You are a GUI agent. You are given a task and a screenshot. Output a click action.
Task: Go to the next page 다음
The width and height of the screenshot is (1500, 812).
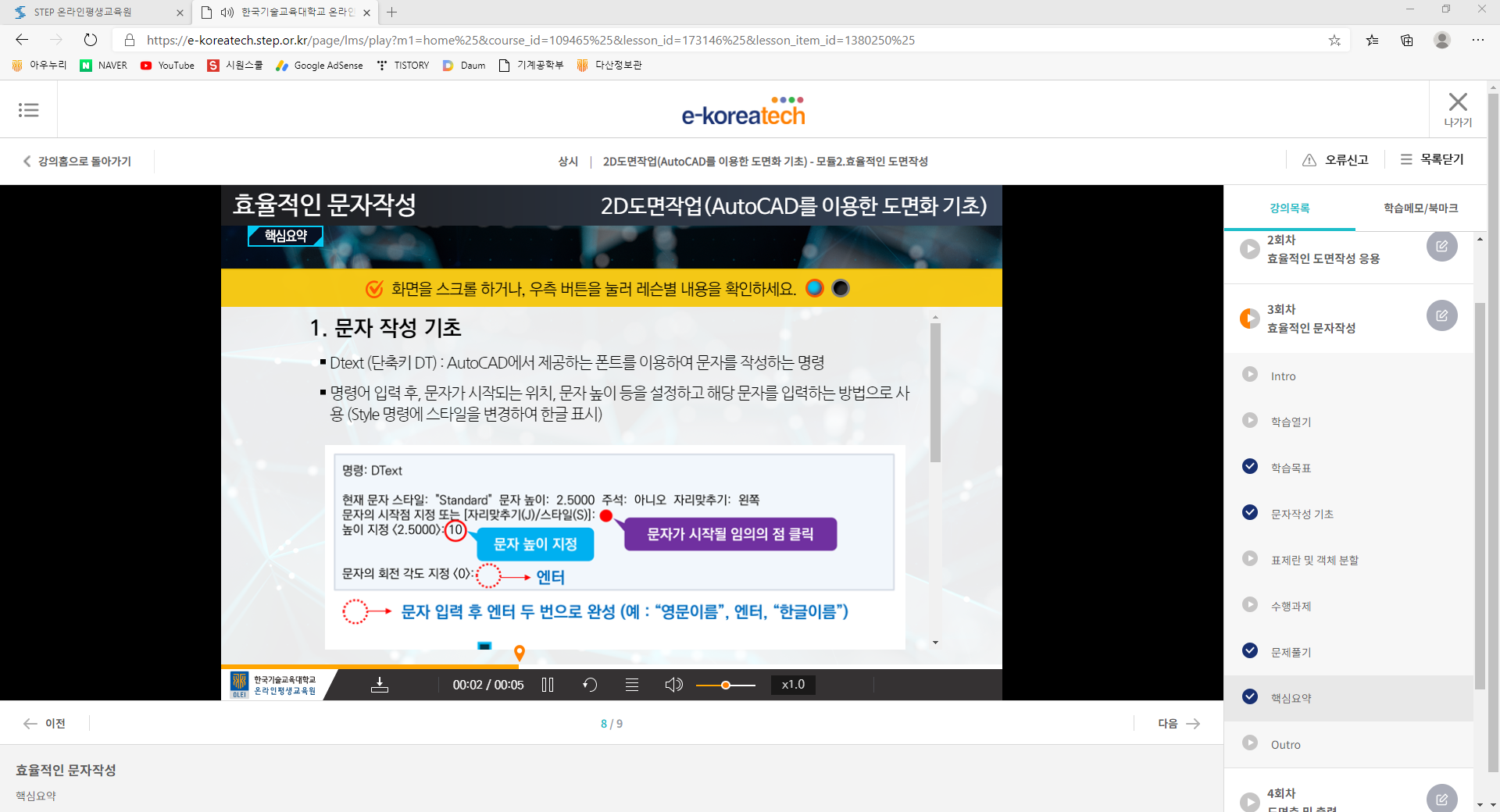click(x=1179, y=724)
